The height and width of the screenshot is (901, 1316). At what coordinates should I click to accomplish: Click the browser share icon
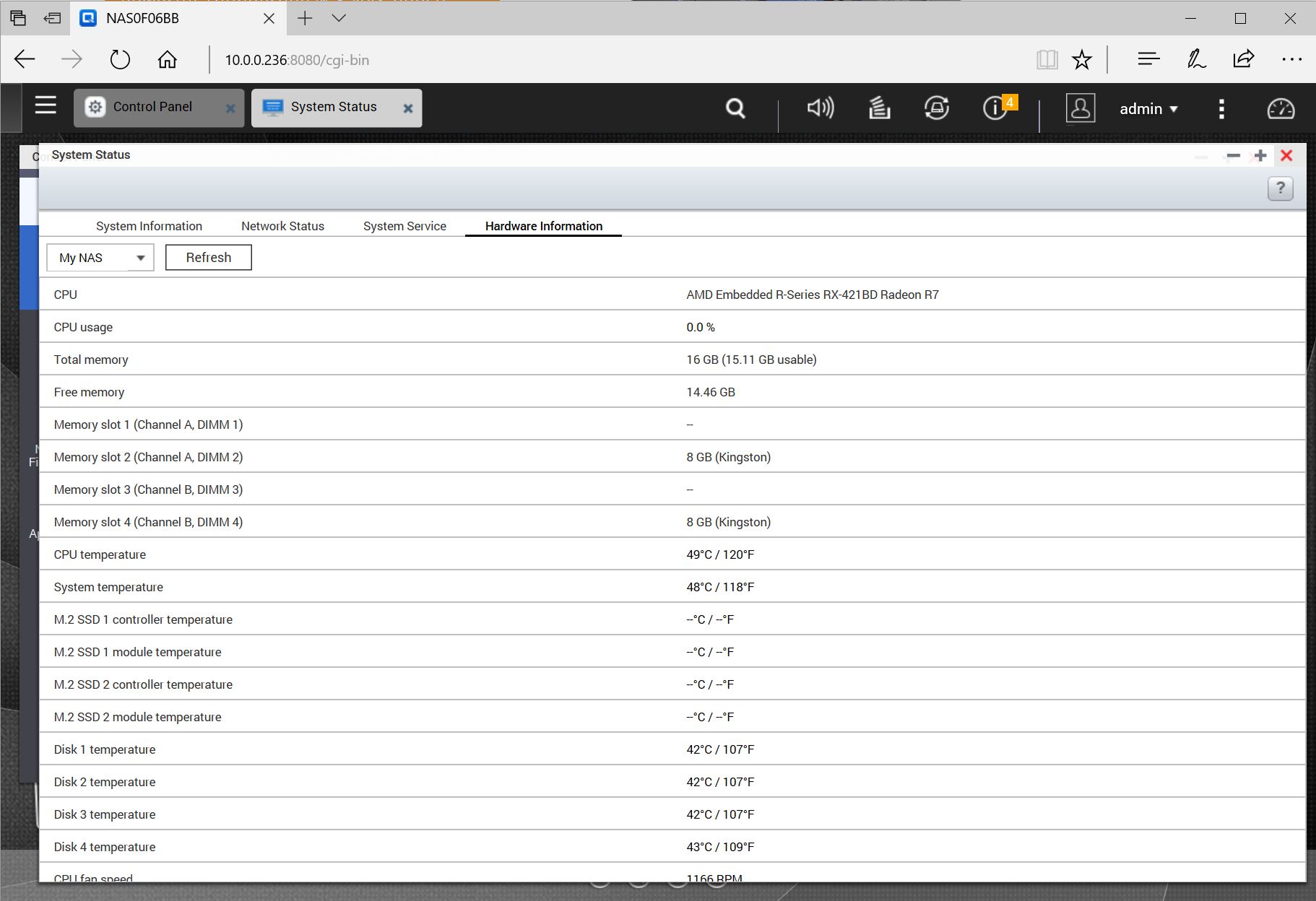1244,59
